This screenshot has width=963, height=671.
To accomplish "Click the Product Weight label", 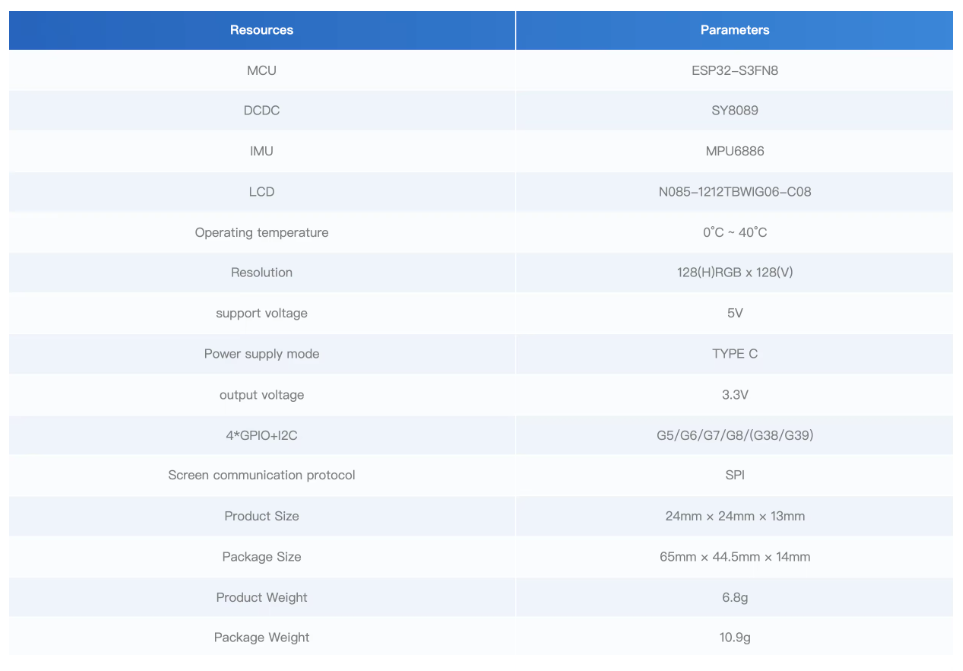I will click(x=262, y=597).
